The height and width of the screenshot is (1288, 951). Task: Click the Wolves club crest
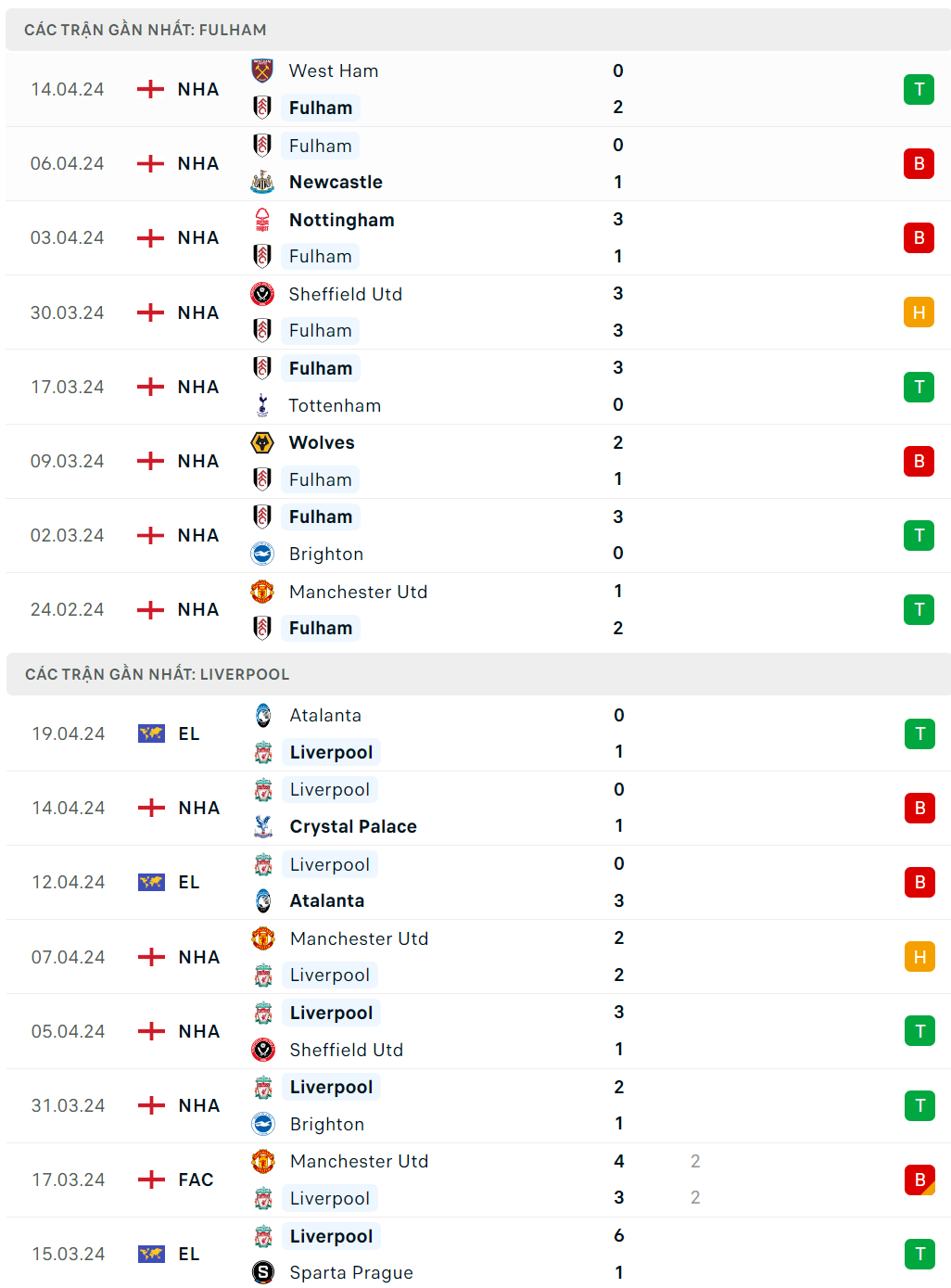[262, 442]
